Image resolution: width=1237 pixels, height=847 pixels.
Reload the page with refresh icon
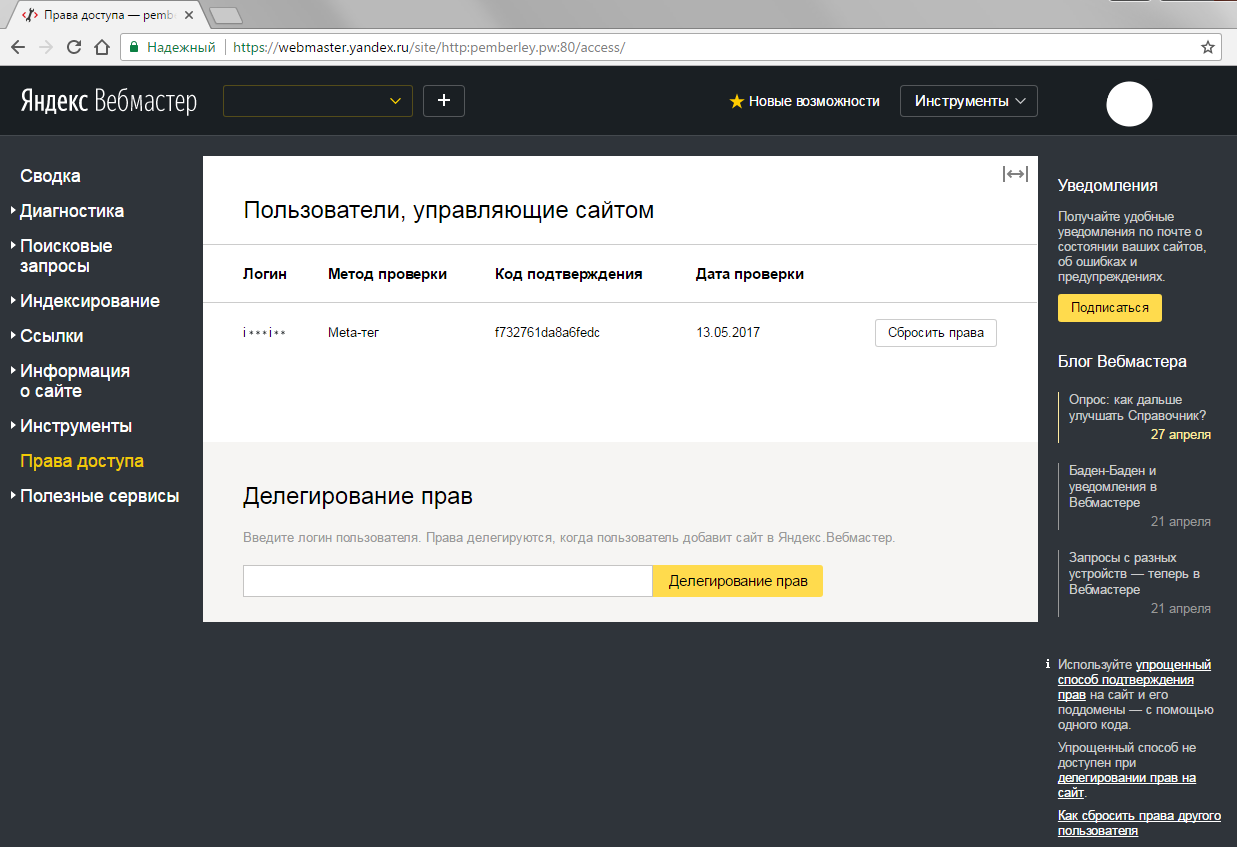73,47
